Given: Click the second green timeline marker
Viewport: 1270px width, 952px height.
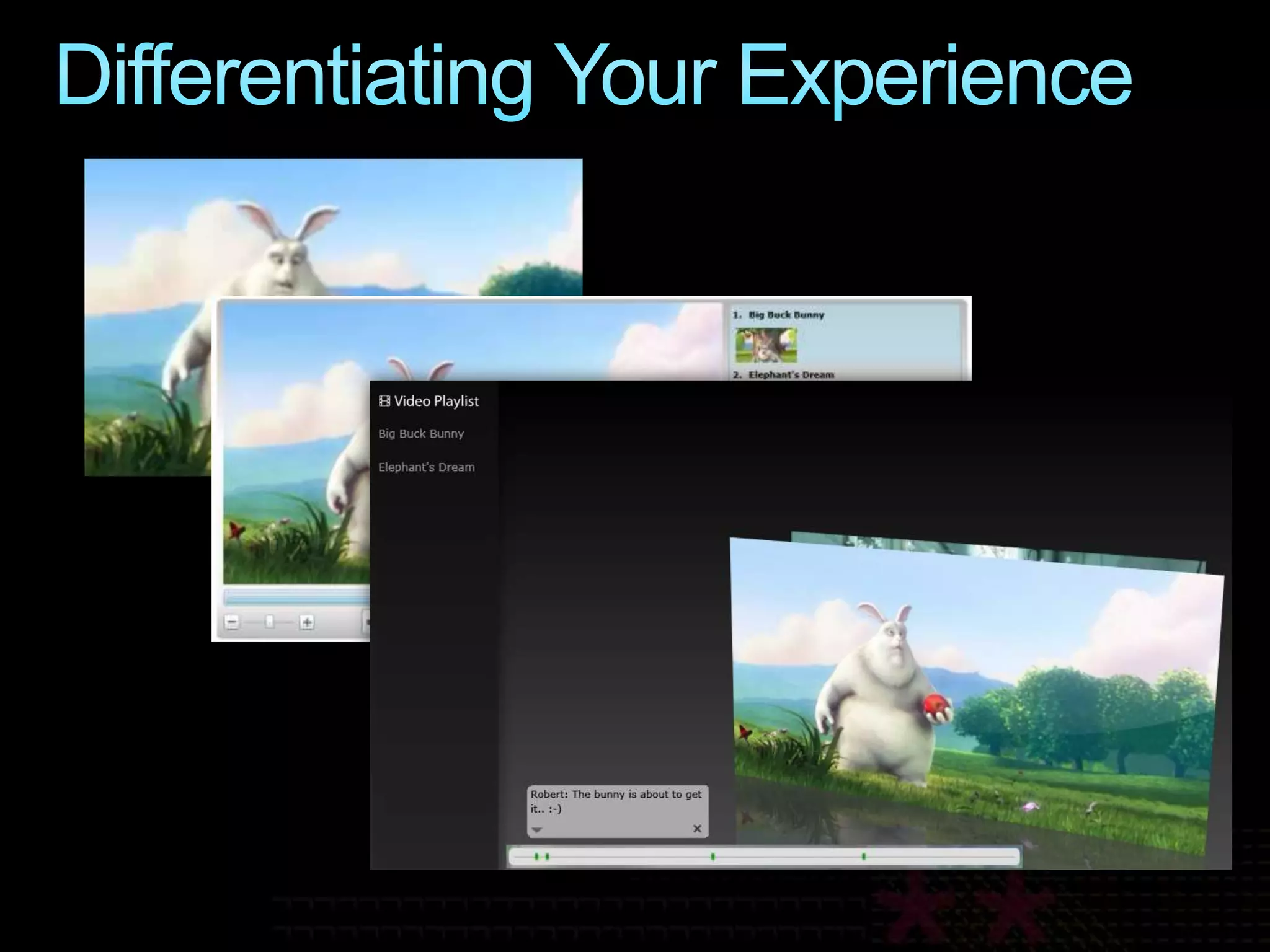Looking at the screenshot, I should click(547, 857).
